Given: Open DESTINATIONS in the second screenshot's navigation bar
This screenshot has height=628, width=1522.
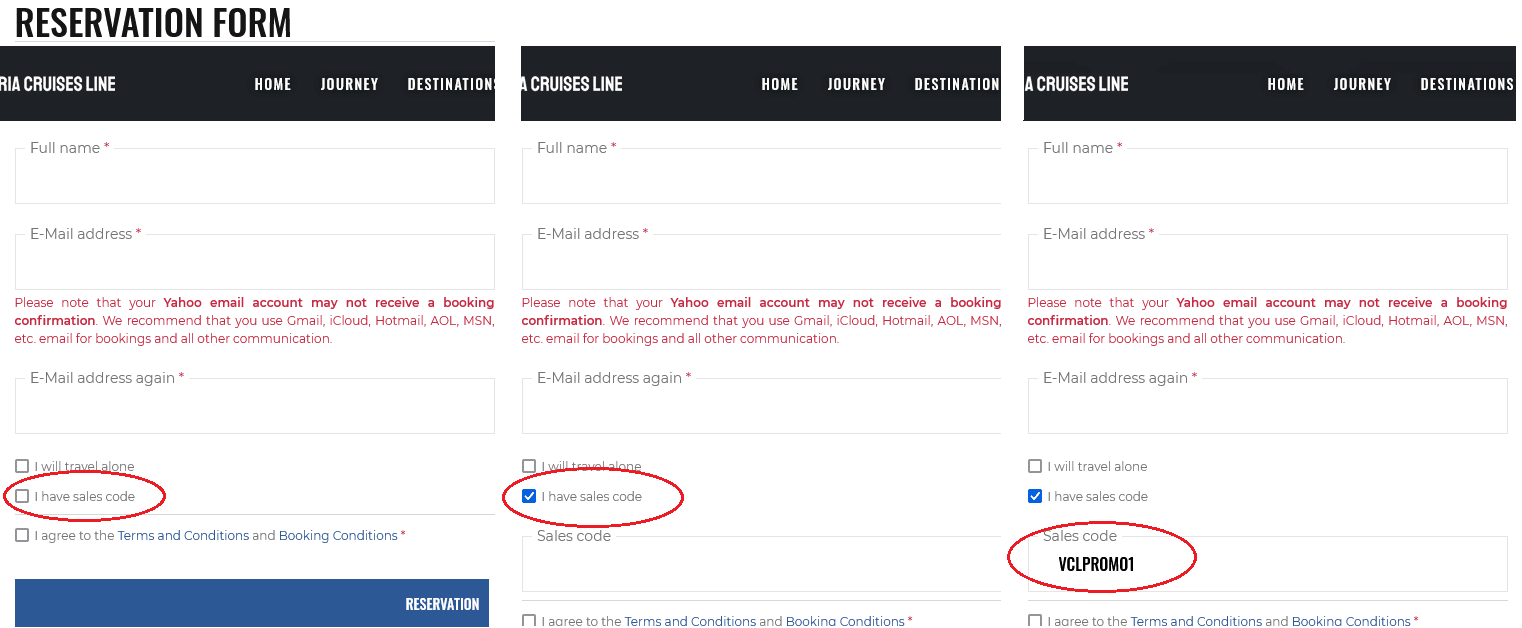Looking at the screenshot, I should pos(957,84).
